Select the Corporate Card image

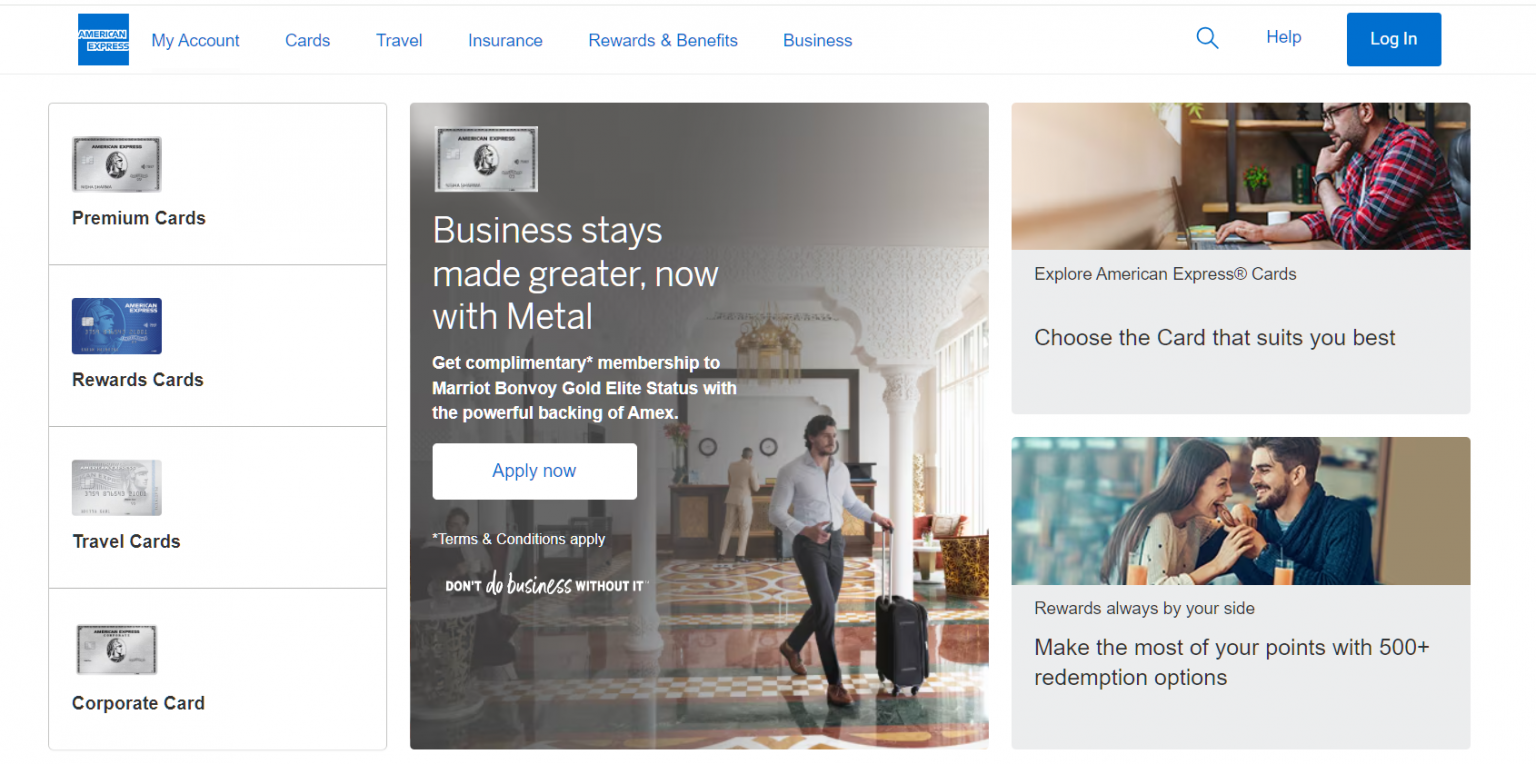click(117, 650)
